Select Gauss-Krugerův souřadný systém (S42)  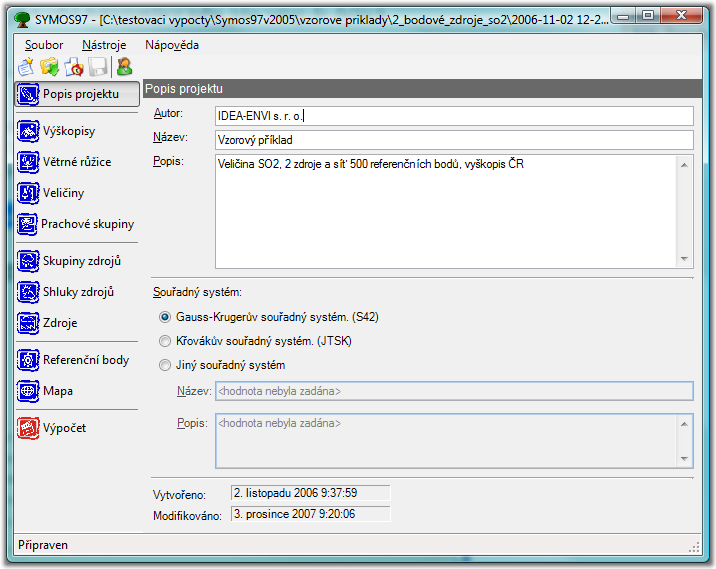(269, 317)
